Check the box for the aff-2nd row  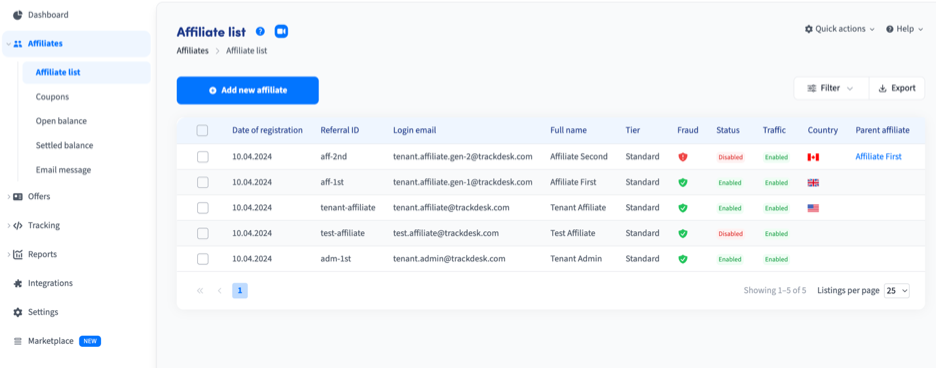[202, 157]
